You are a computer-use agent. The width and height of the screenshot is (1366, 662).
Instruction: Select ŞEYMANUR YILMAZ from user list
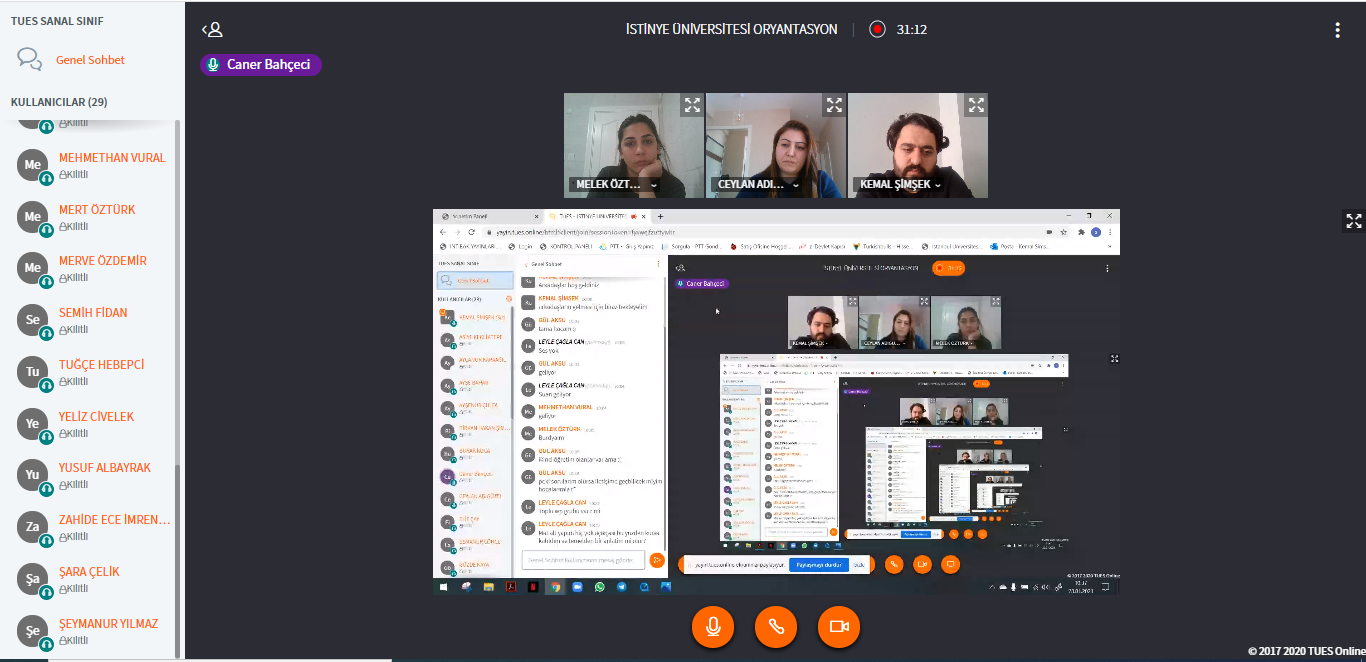click(x=108, y=624)
